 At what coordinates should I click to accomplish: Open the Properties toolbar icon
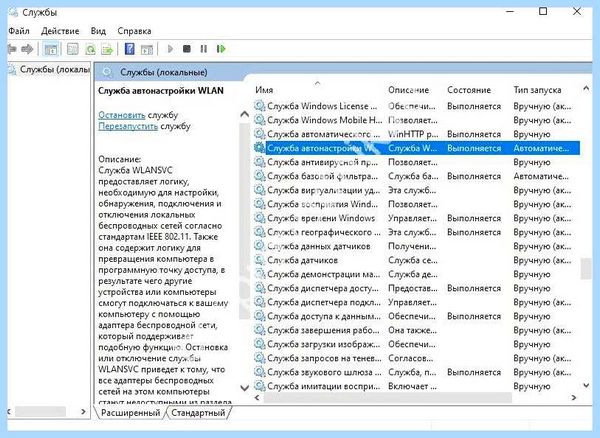click(72, 49)
